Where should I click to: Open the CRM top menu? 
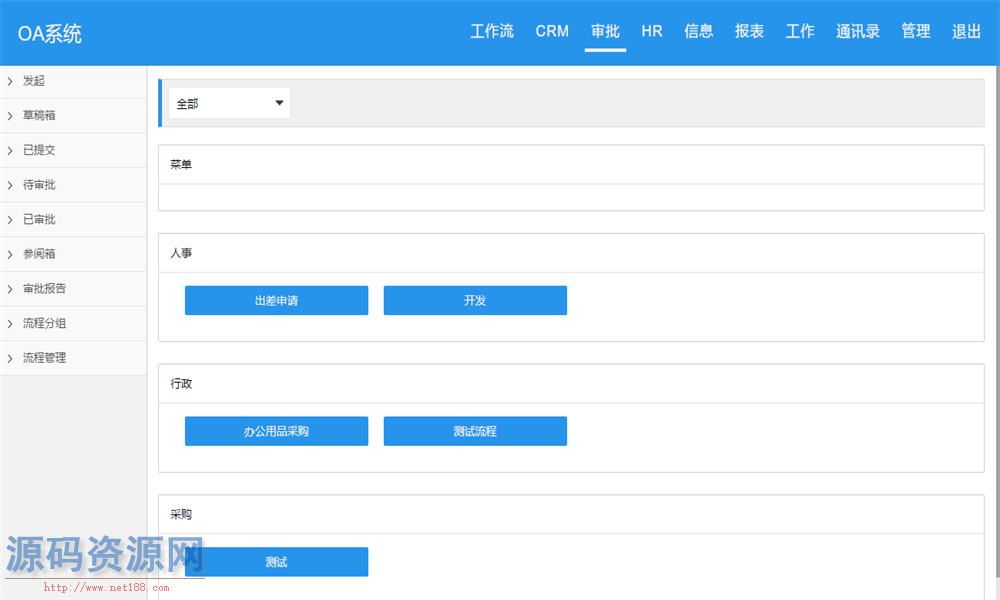click(x=552, y=31)
